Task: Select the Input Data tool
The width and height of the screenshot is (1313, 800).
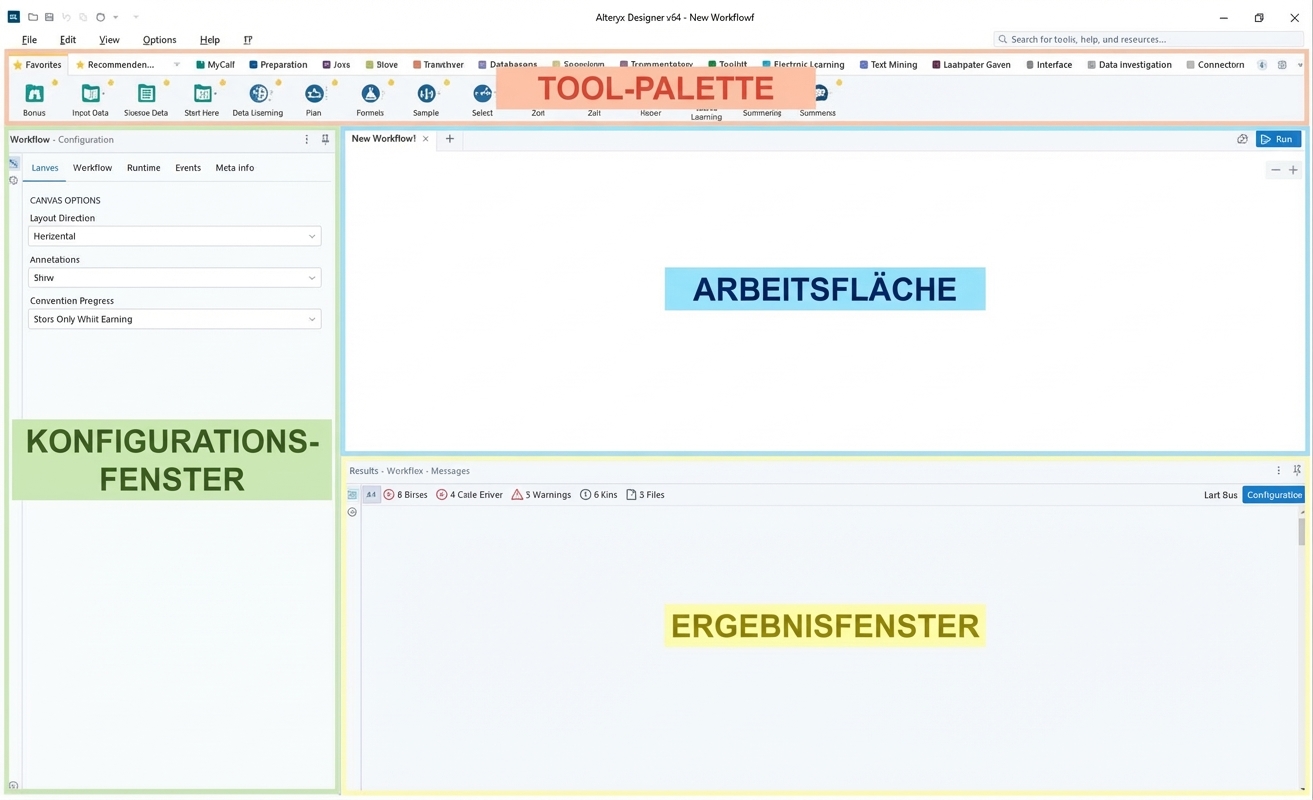Action: tap(90, 95)
